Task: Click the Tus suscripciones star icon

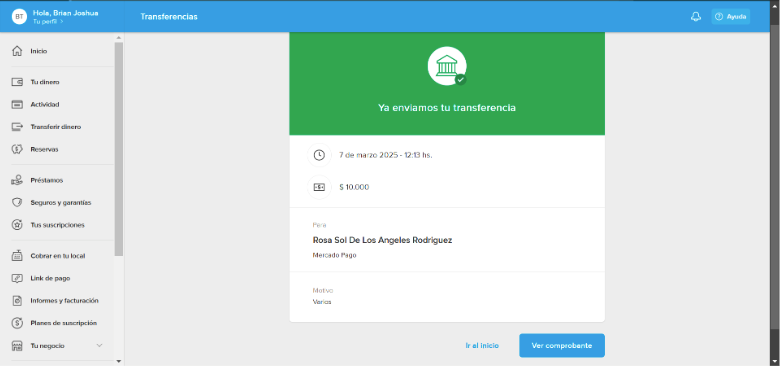Action: click(x=17, y=225)
